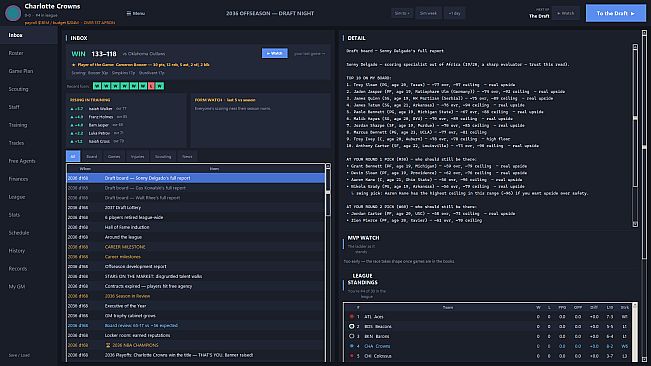The image size is (651, 366).
Task: Open the Stats page
Action: [x=28, y=215]
